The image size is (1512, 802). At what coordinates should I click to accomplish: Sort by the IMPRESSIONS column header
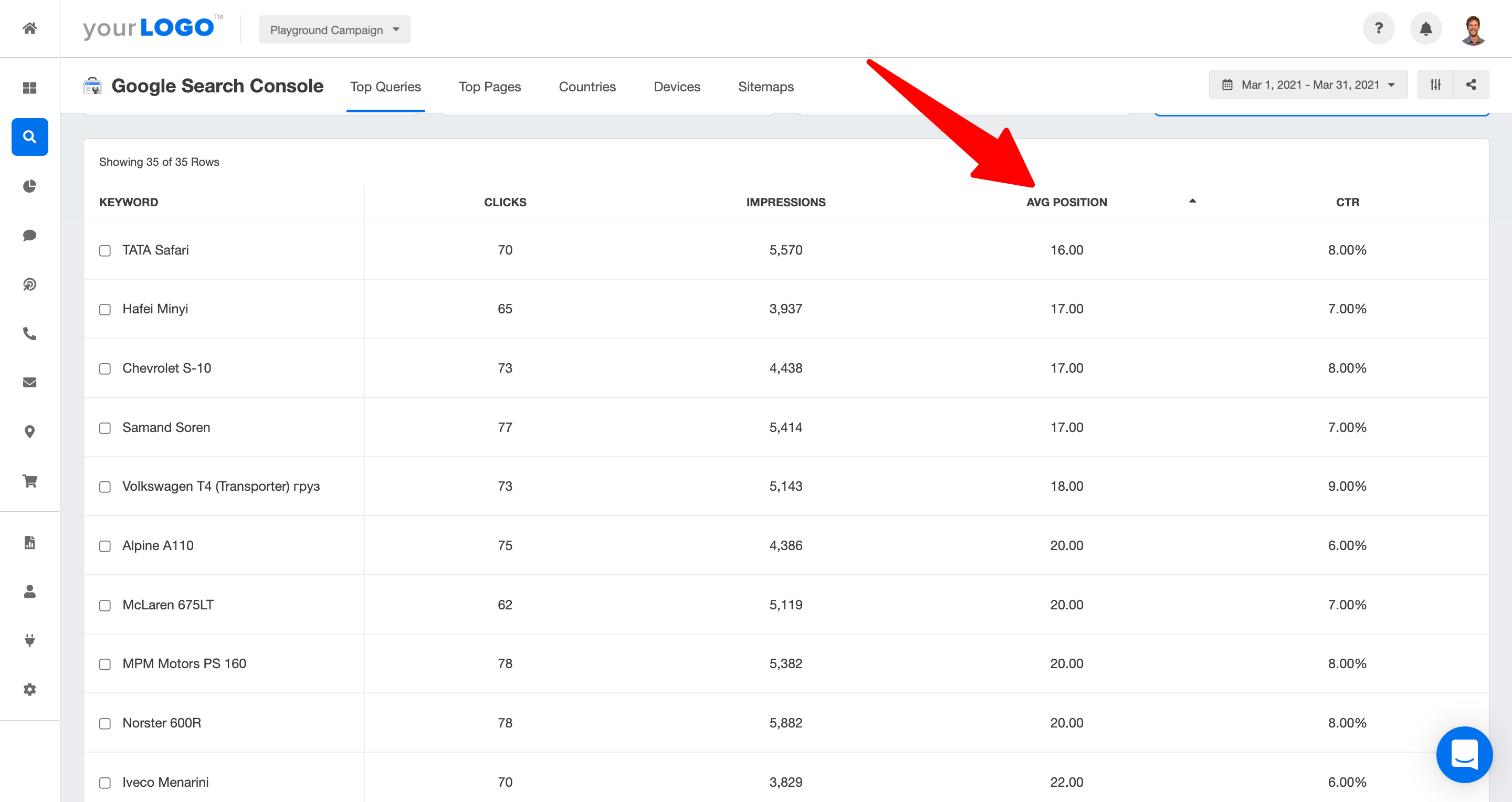[x=785, y=202]
